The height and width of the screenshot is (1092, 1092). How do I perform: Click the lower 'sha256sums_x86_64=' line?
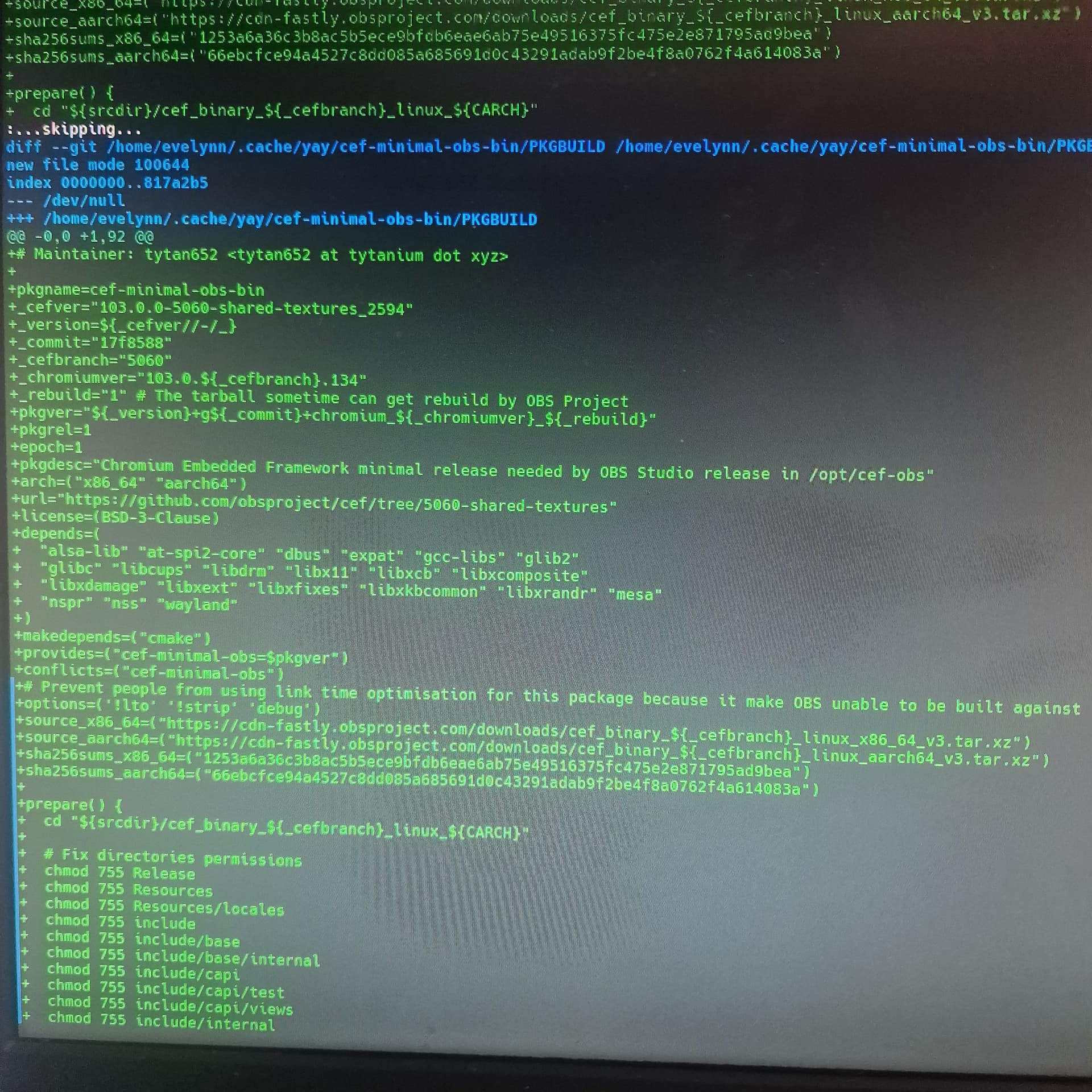pos(413,764)
